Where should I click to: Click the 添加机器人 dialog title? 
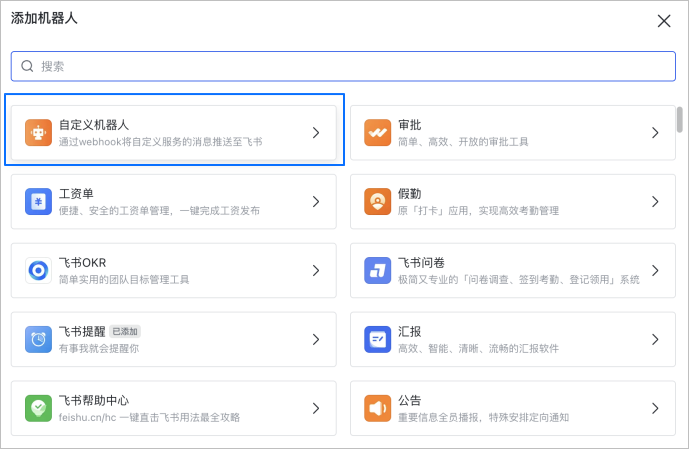44,18
